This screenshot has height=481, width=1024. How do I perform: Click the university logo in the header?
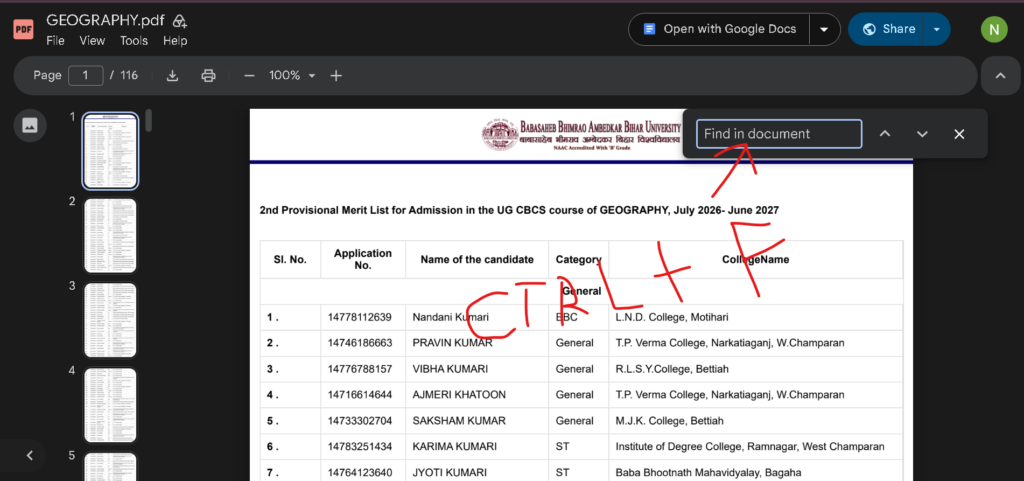point(500,134)
